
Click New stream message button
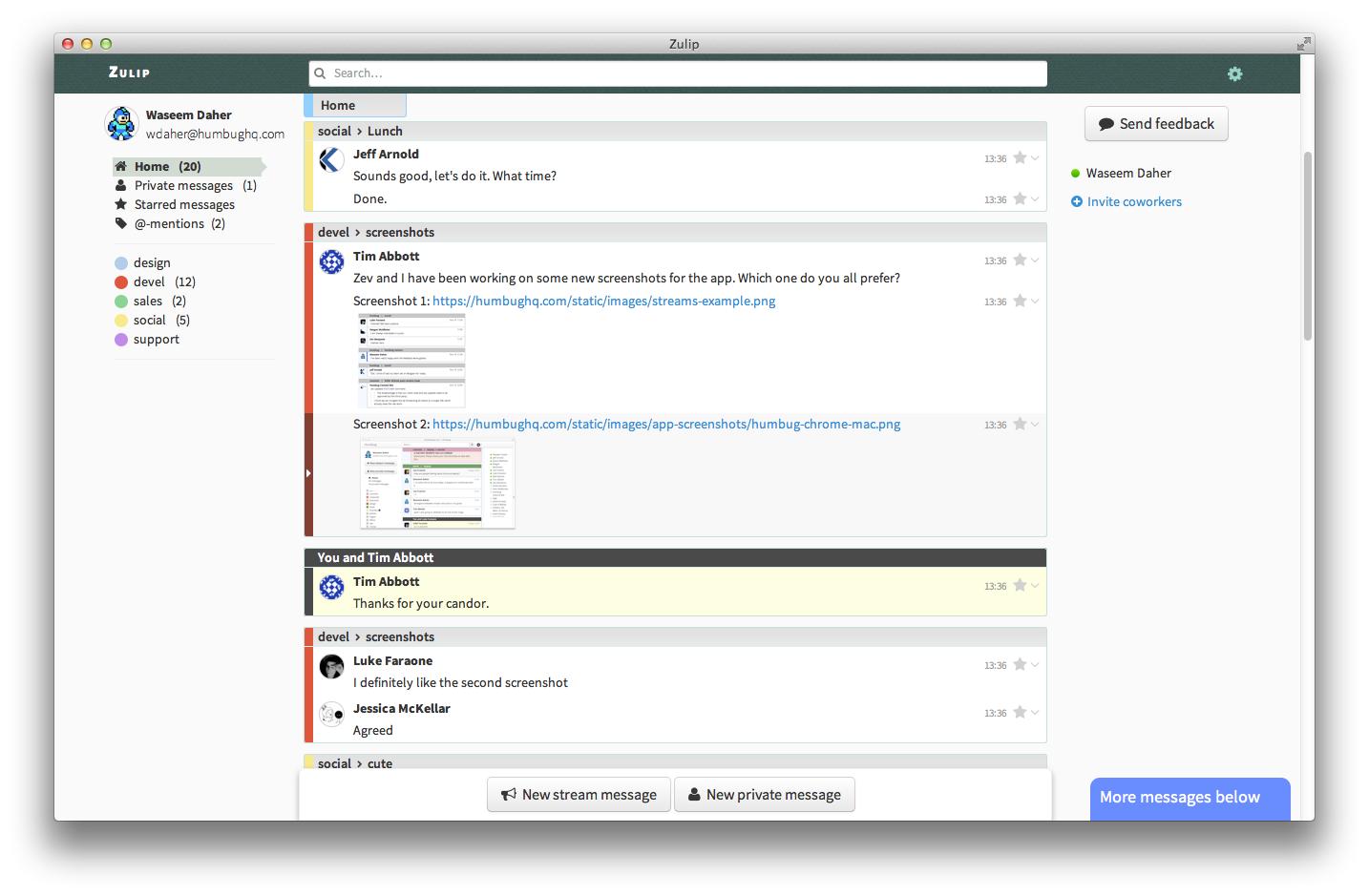[579, 795]
